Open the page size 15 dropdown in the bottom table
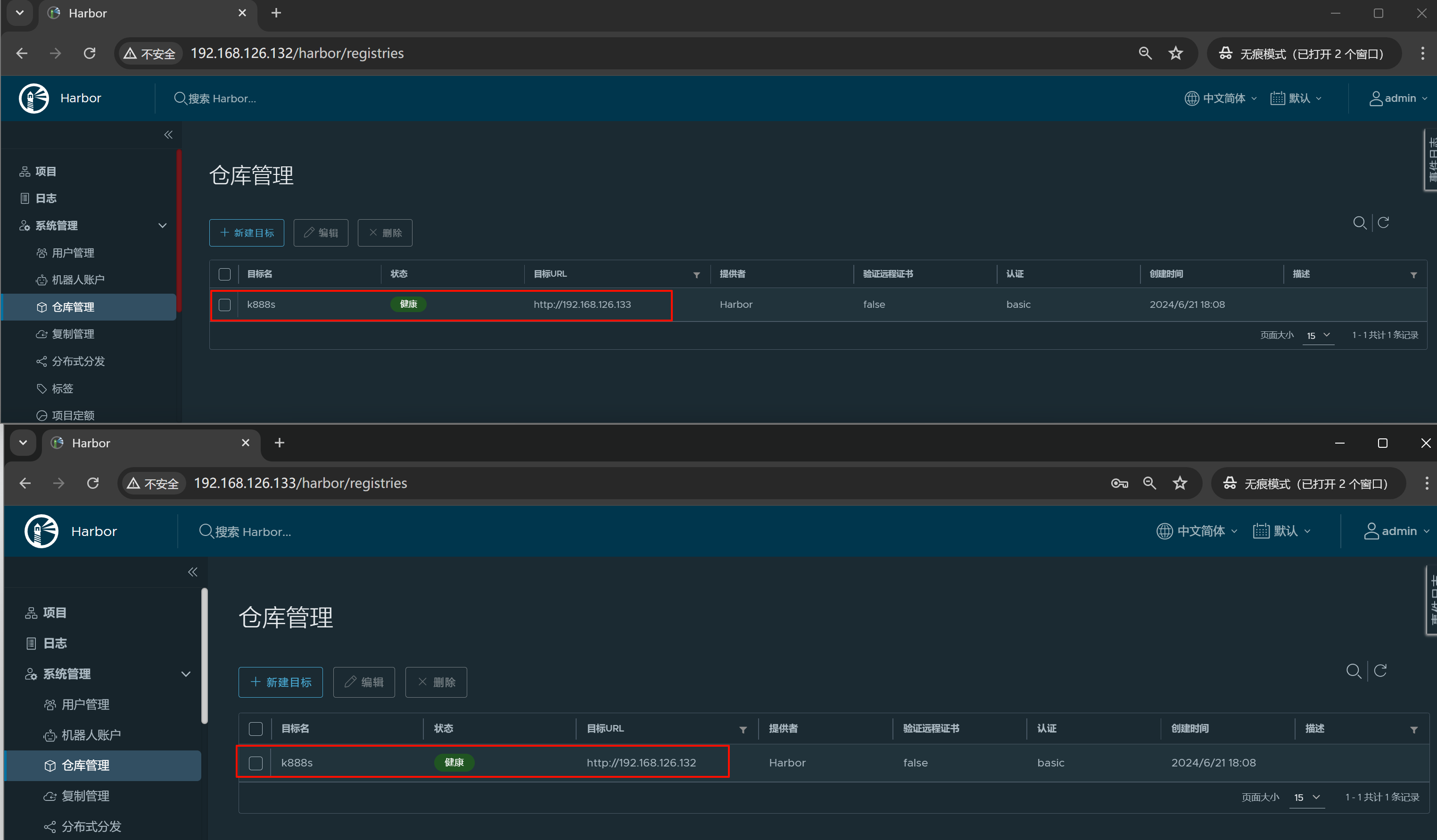Screen dimensions: 1437x840 1306,797
